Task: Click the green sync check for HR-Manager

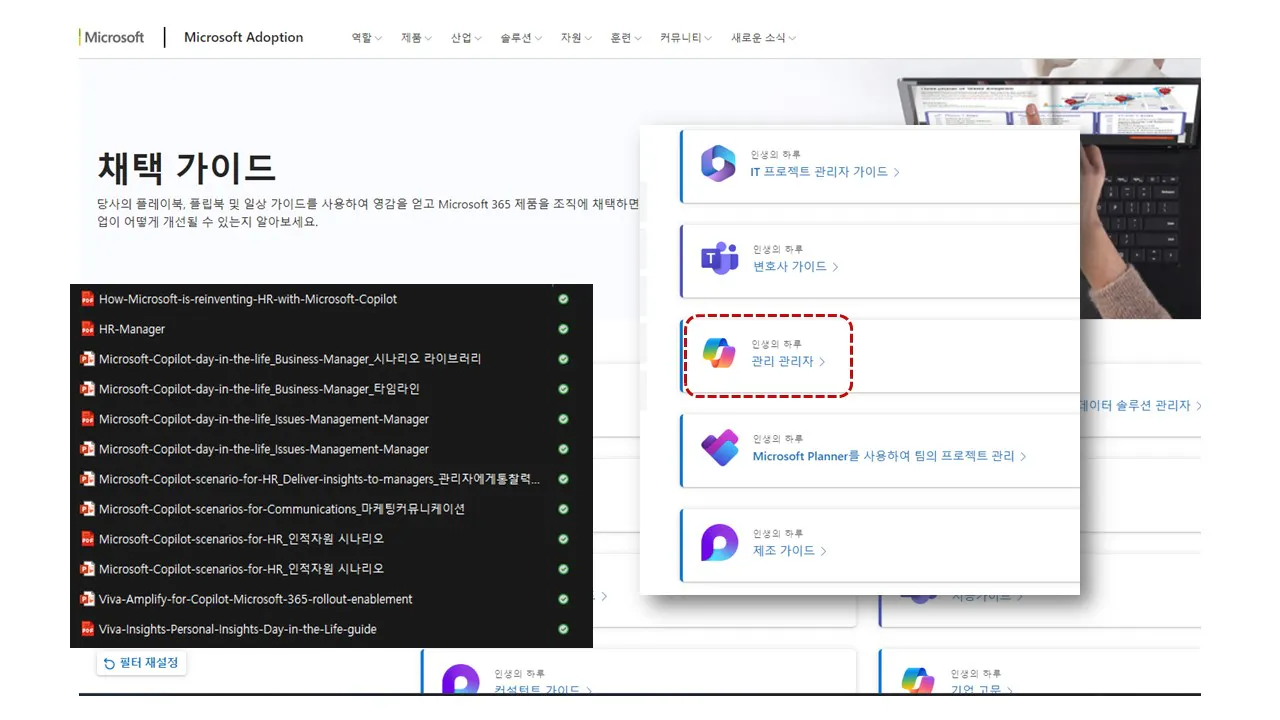Action: point(563,329)
